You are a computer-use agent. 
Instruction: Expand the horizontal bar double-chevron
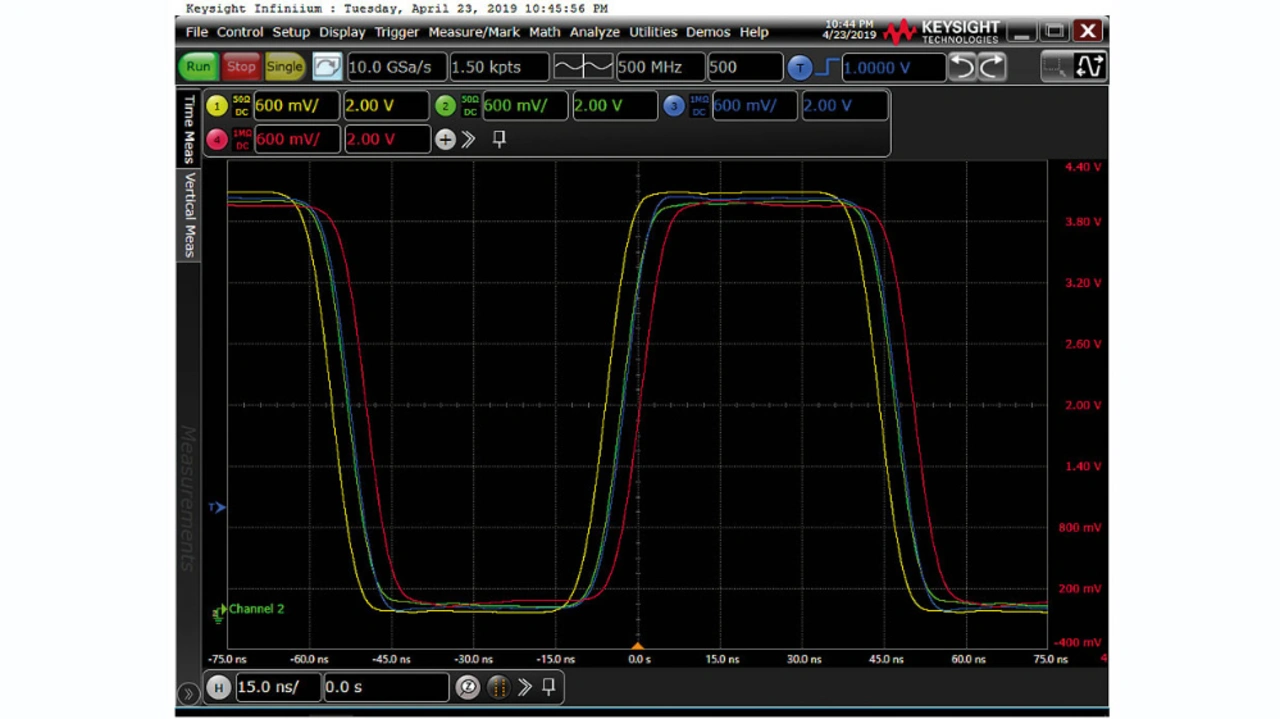pyautogui.click(x=524, y=687)
